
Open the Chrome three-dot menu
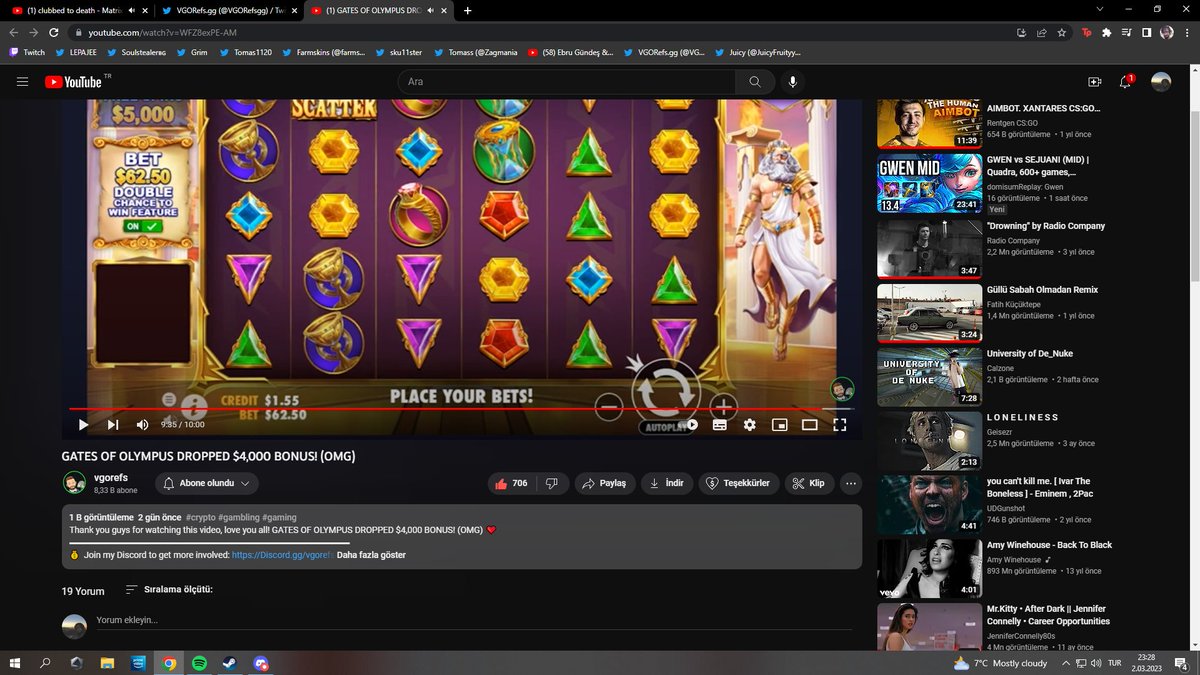1188,32
